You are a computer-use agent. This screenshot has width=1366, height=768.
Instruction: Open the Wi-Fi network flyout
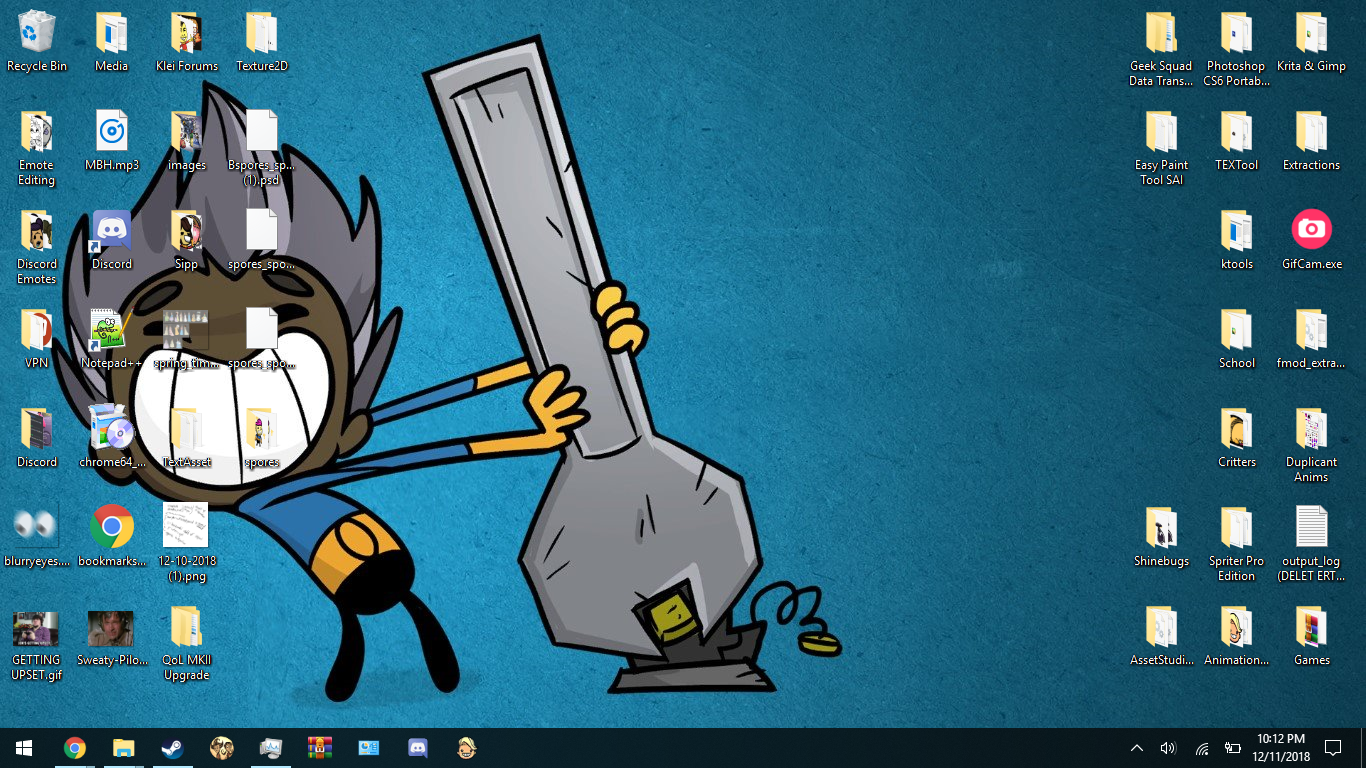pos(1202,748)
